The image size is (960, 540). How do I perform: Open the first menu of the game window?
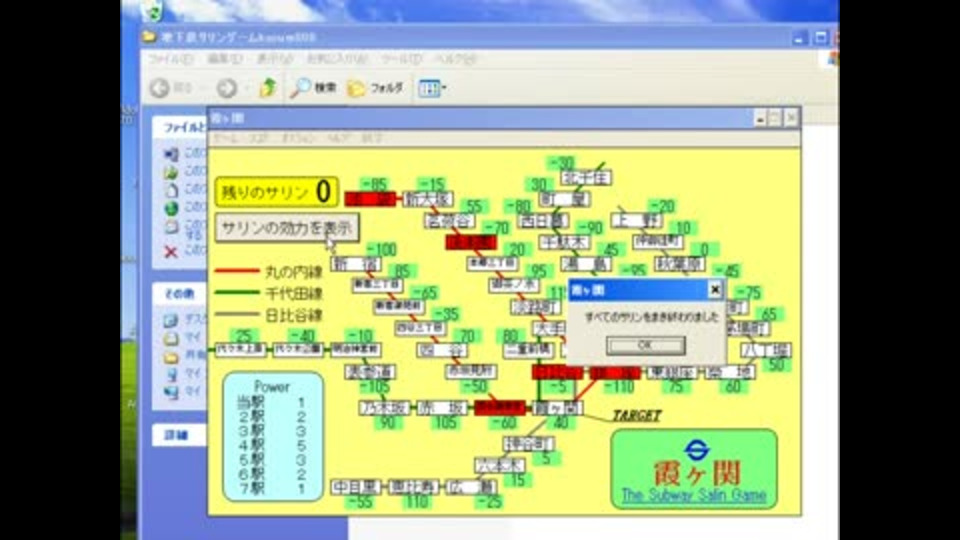click(225, 138)
